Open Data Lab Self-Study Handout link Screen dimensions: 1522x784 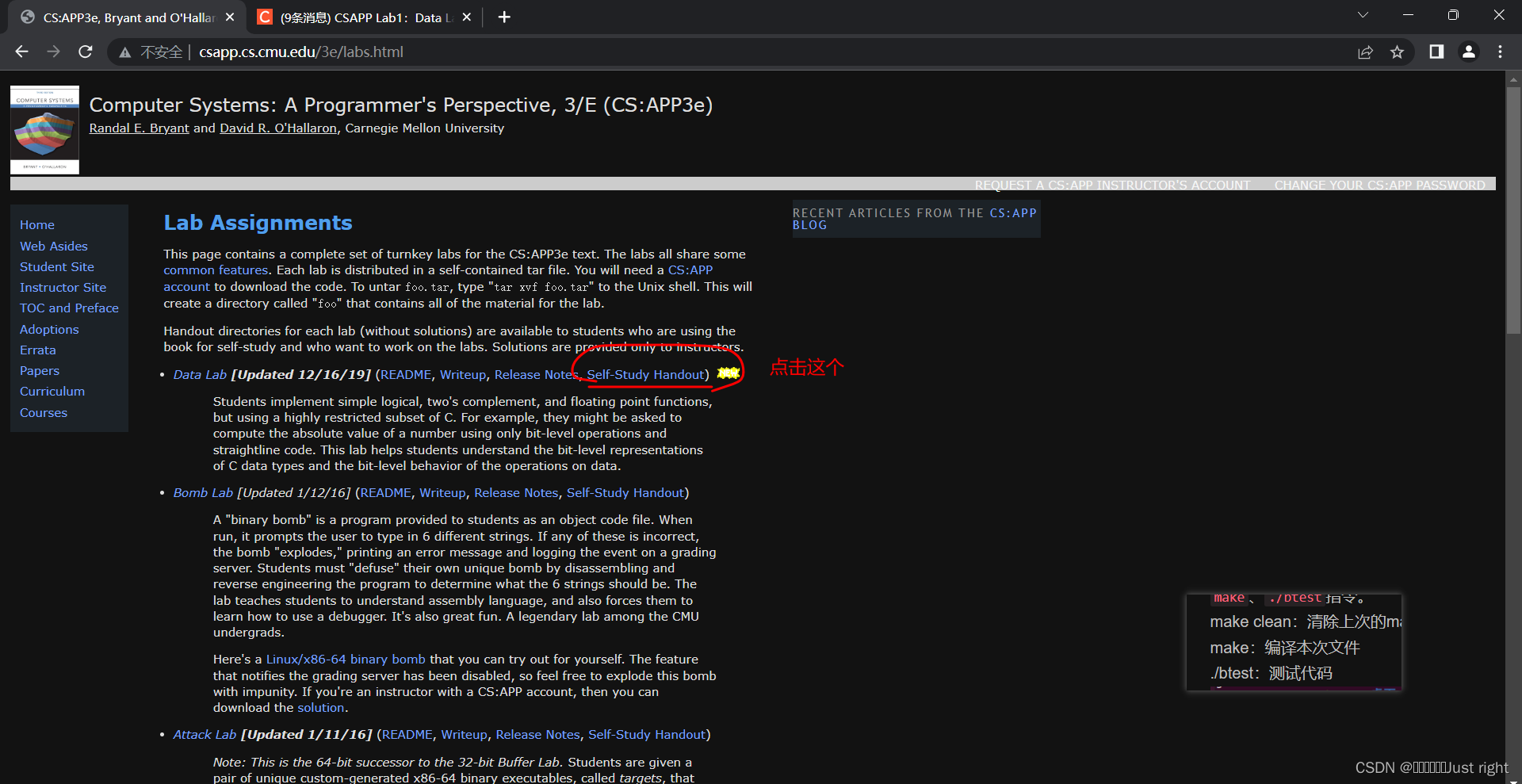point(645,375)
